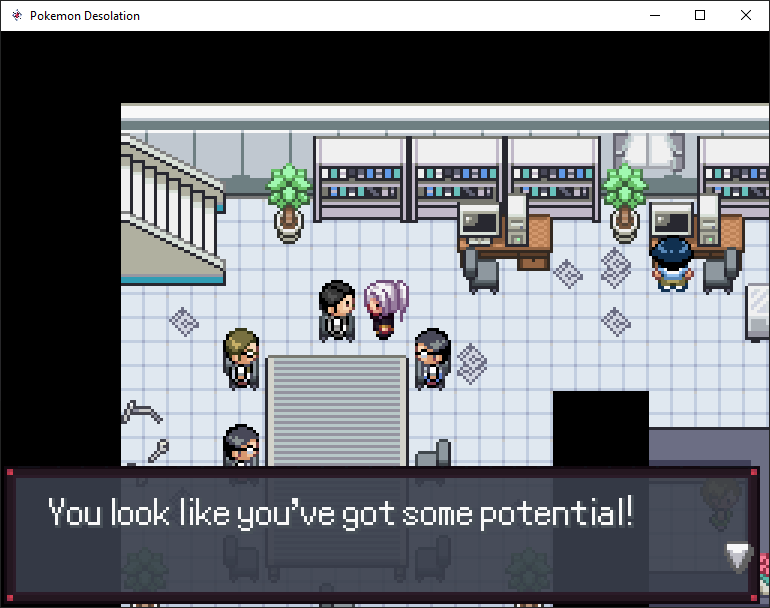Minimize the Pokemon Desolation window
This screenshot has height=608, width=770.
(x=655, y=15)
